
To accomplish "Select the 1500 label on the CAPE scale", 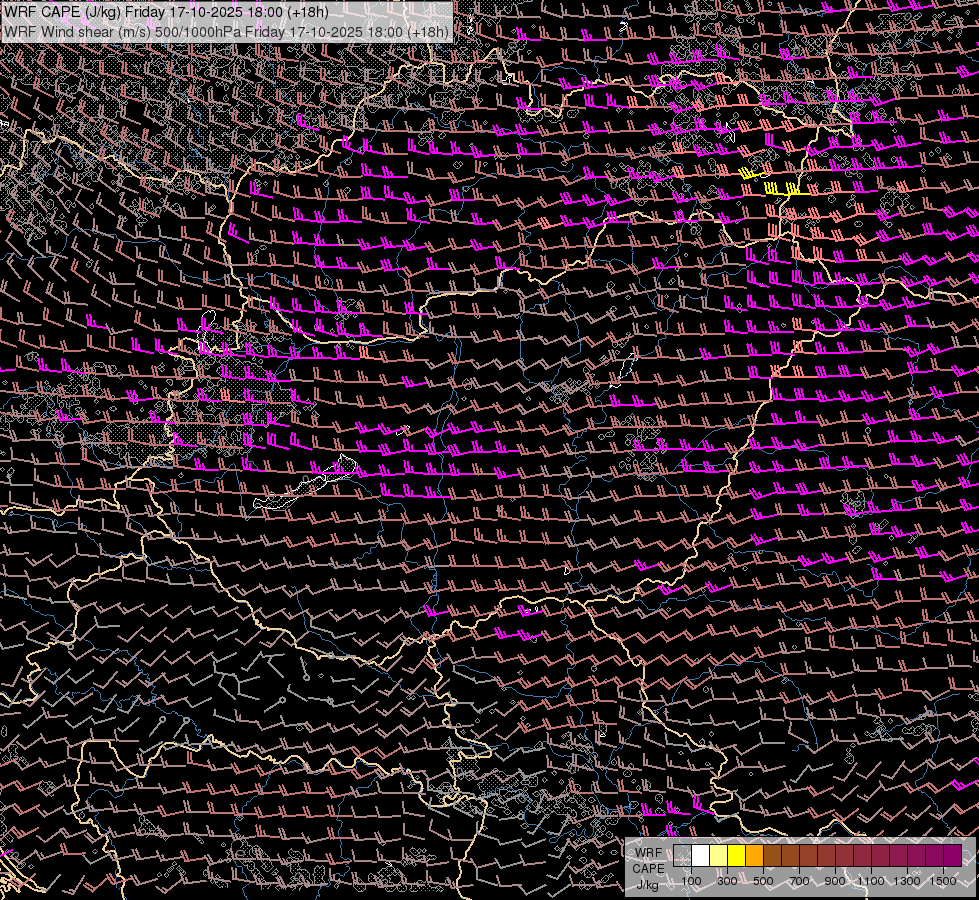I will coord(942,881).
